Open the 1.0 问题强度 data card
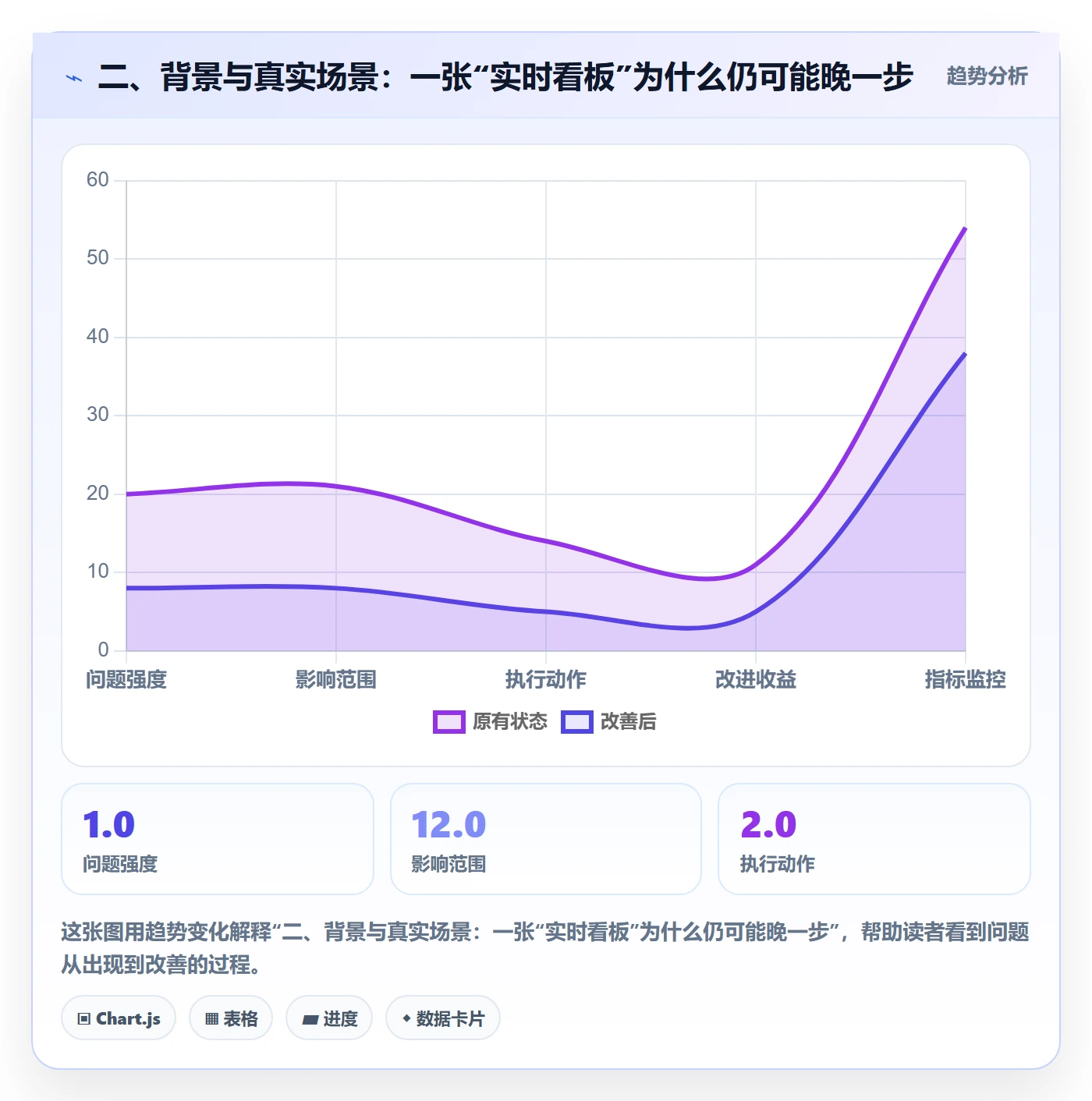 click(218, 839)
